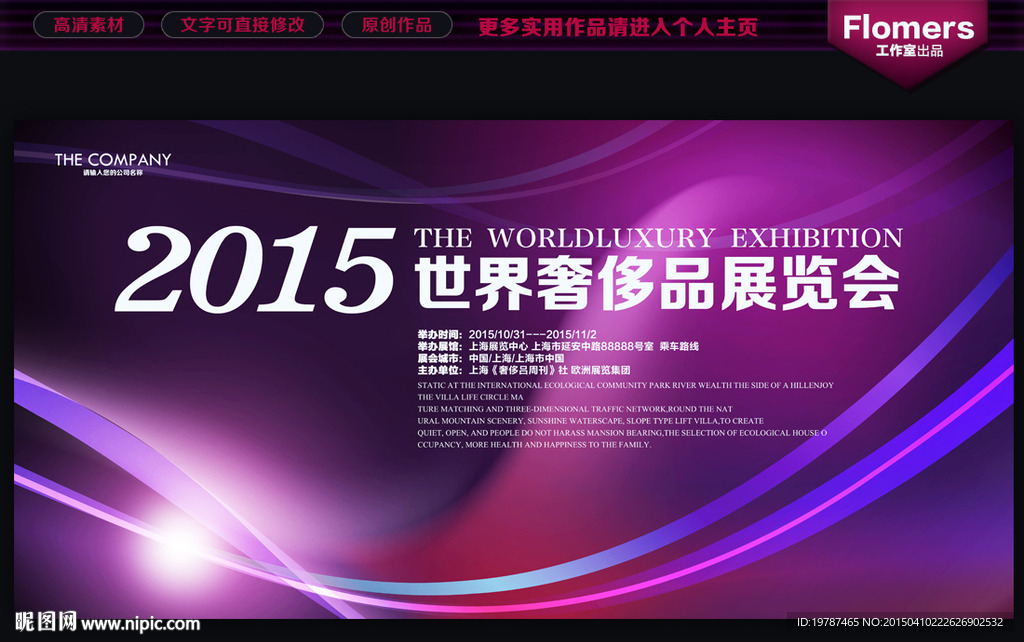Viewport: 1024px width, 642px height.
Task: Click the "主办单位" organizer line
Action: [x=524, y=370]
